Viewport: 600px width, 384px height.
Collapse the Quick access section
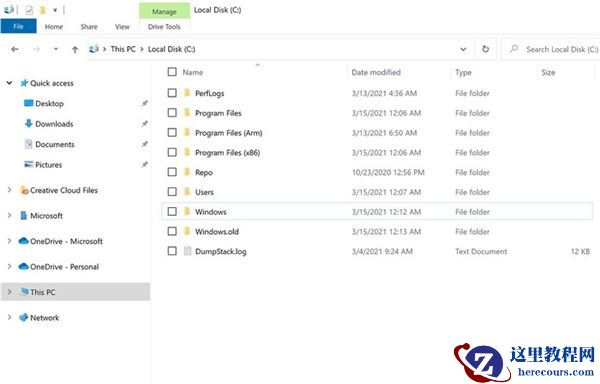(9, 83)
